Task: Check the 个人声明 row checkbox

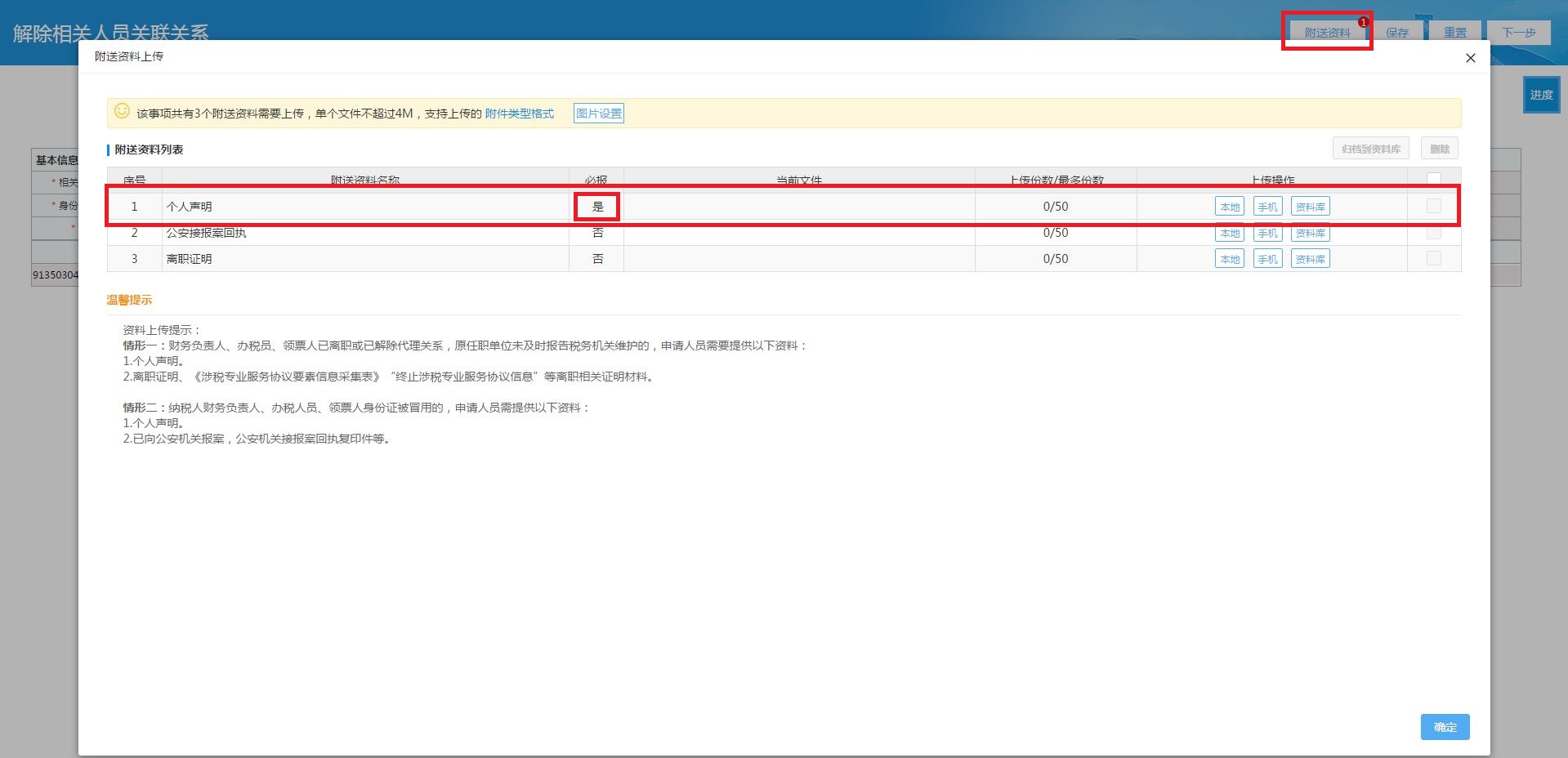Action: coord(1433,207)
